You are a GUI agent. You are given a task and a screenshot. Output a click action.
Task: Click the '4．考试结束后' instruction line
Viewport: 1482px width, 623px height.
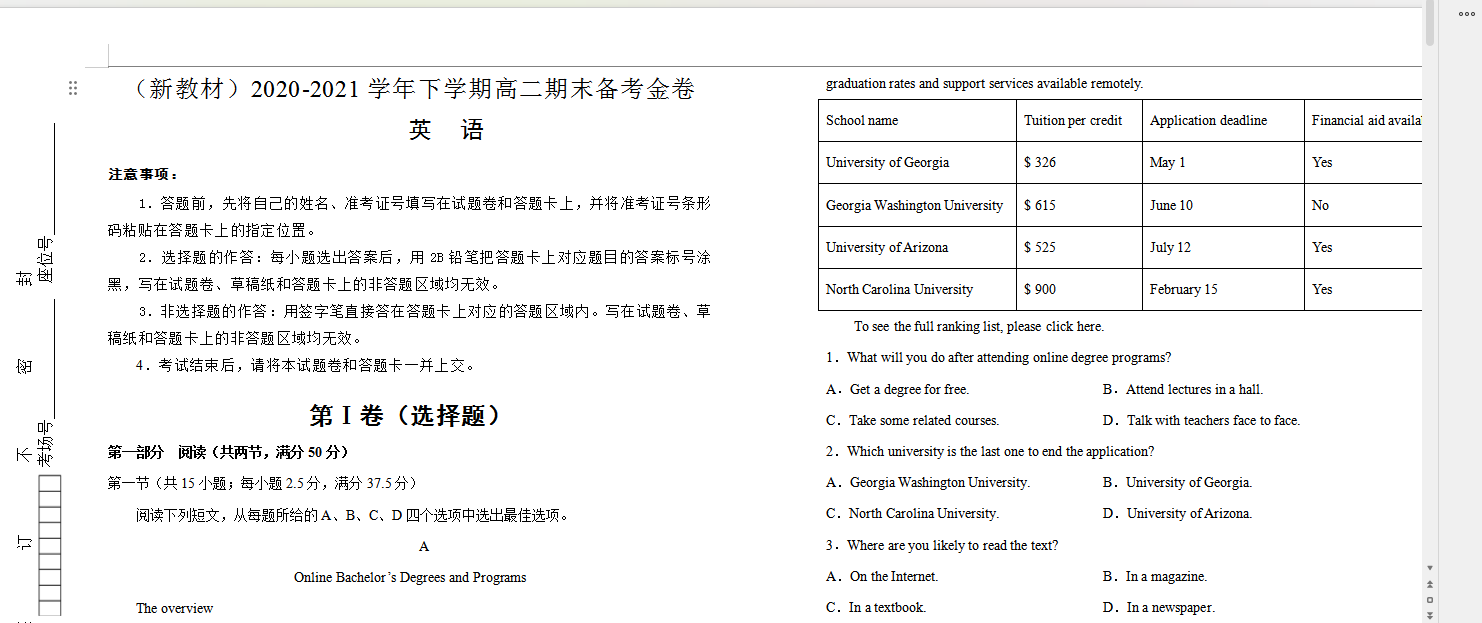pyautogui.click(x=306, y=365)
